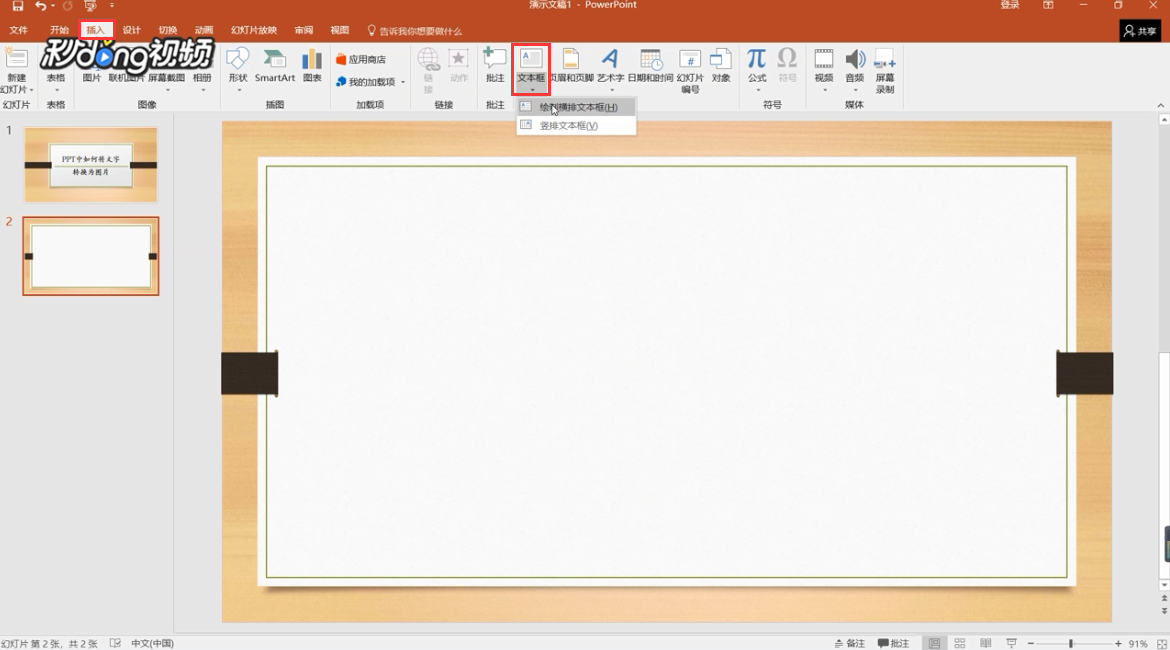Insert a 批注 (Comment) from ribbon
The image size is (1170, 650).
pyautogui.click(x=495, y=66)
